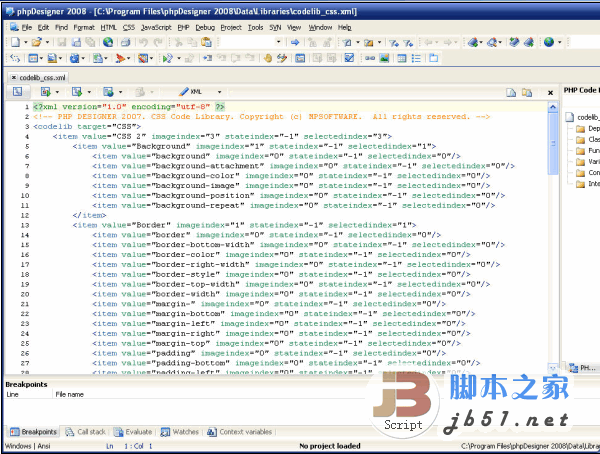Click the phpDesigner app icon in menu bar
Viewport: 600px width, 454px height.
coord(14,27)
